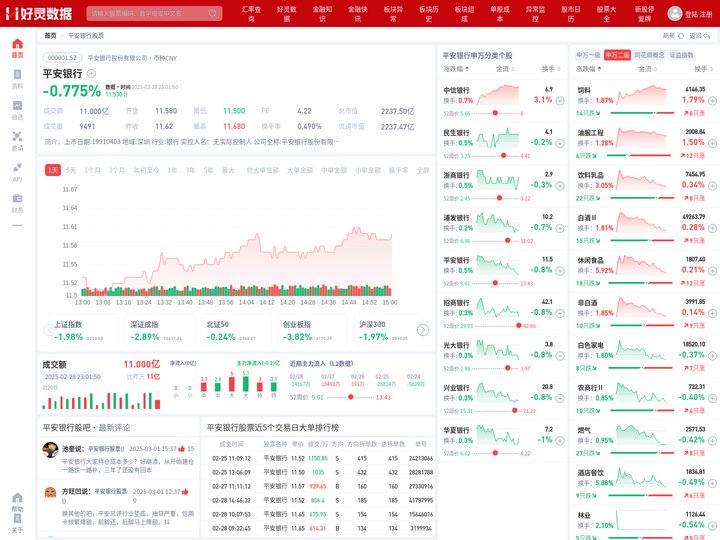Viewport: 720px width, 540px height.
Task: Click the 返回 back icon
Action: point(707,35)
